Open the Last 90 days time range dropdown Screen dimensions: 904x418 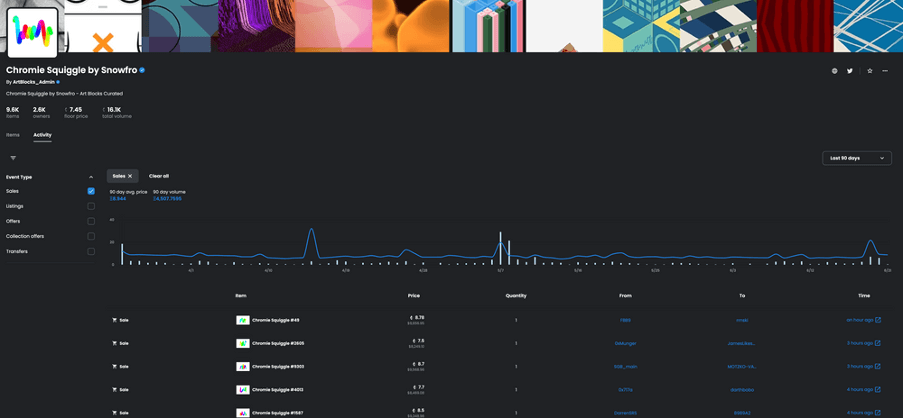click(857, 158)
